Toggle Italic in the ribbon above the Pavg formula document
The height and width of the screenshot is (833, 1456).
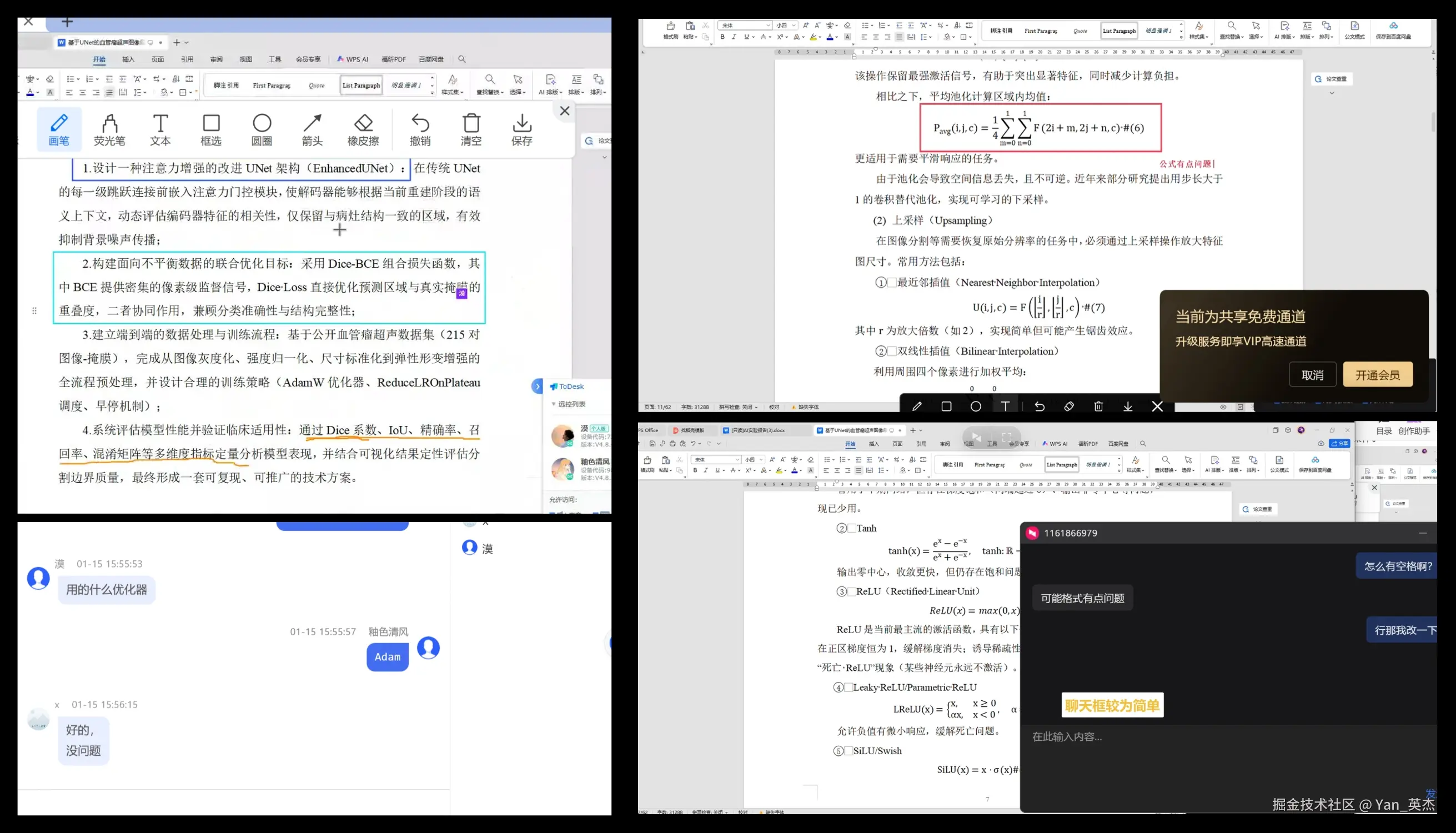pyautogui.click(x=734, y=37)
